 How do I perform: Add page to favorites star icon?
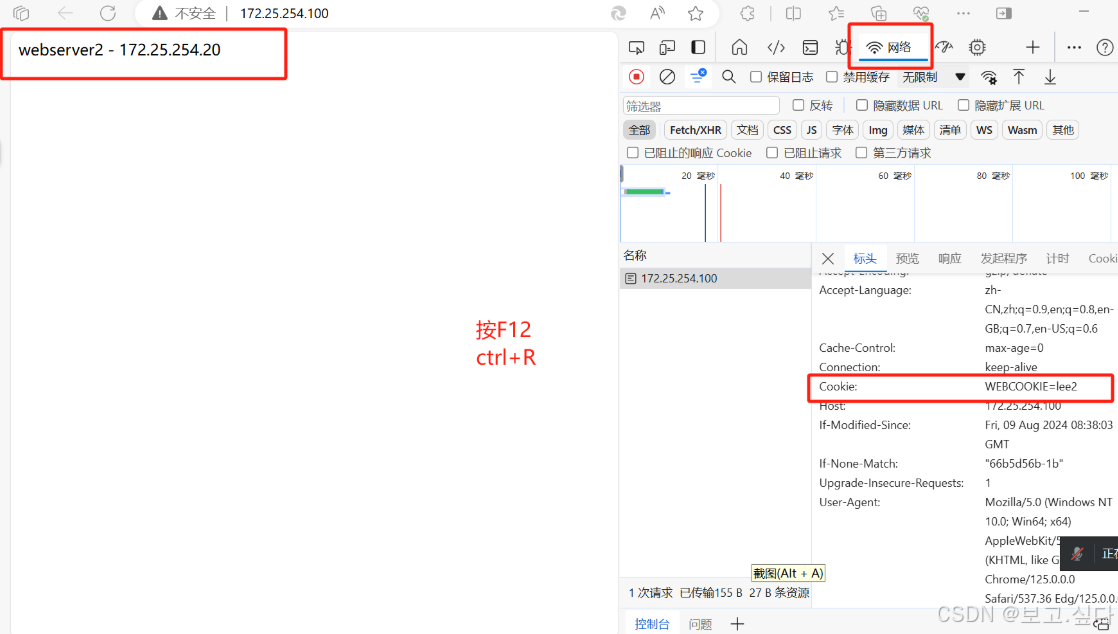click(x=695, y=13)
